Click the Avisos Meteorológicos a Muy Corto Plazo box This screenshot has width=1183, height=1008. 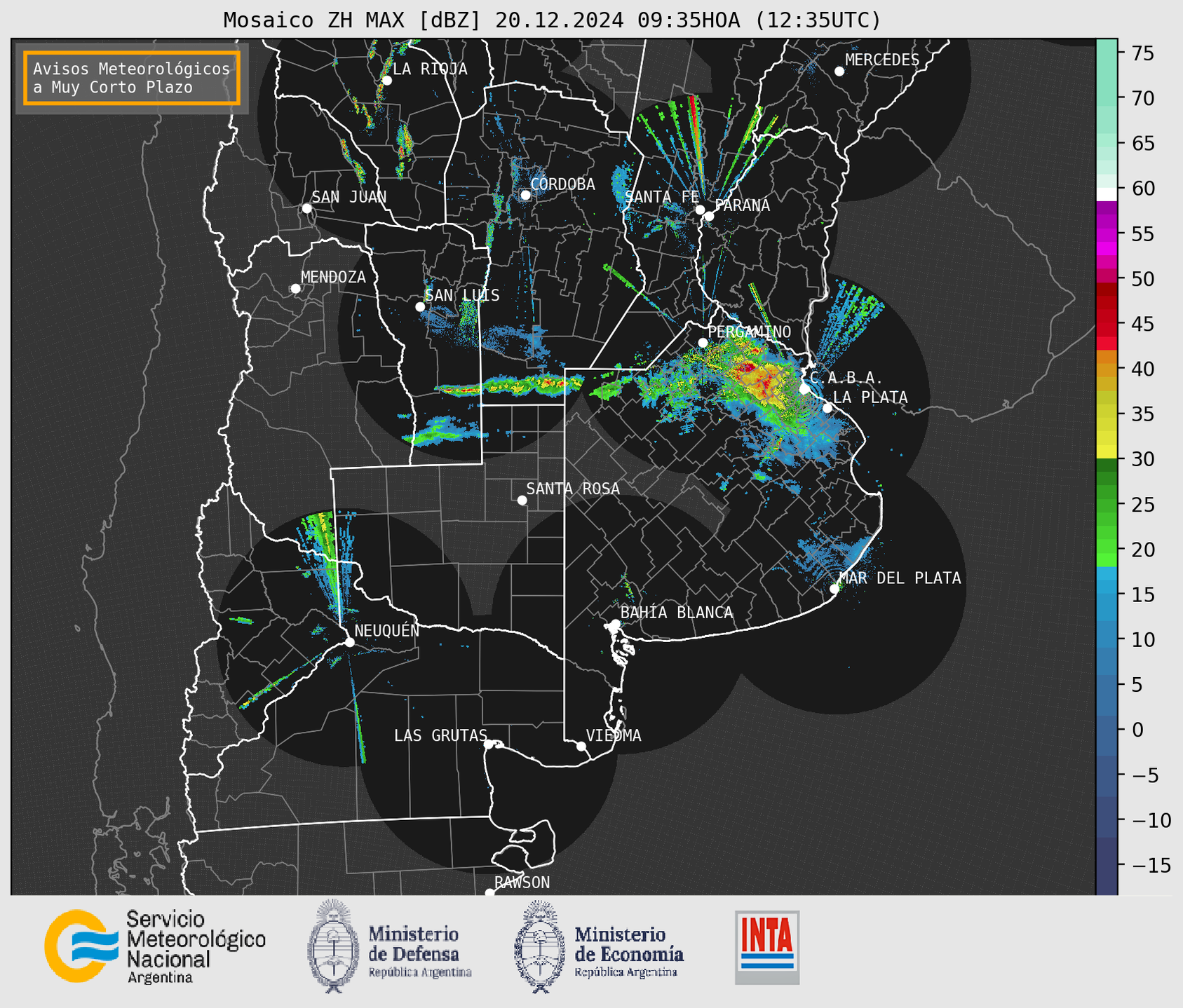[132, 78]
